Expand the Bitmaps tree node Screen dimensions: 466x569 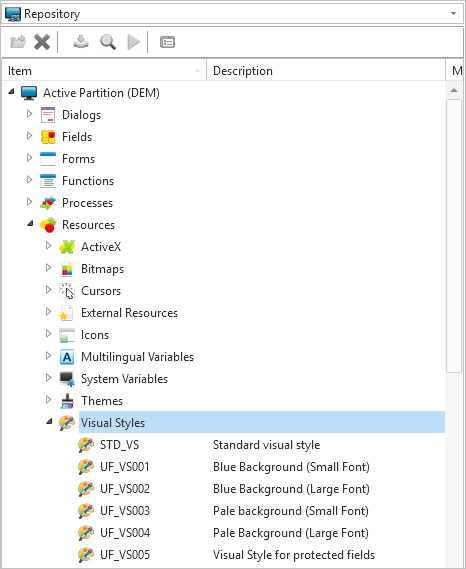click(49, 268)
